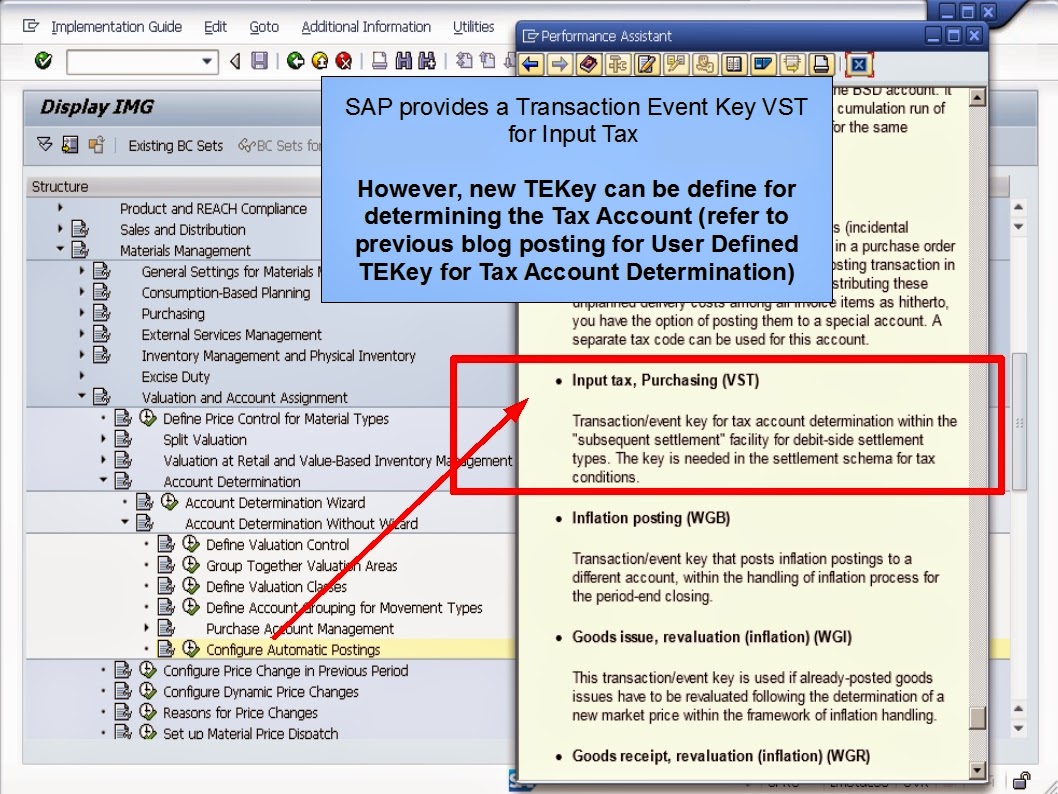The image size is (1058, 794).
Task: Click IMG structure scroll-up arrow at top right
Action: (1019, 207)
